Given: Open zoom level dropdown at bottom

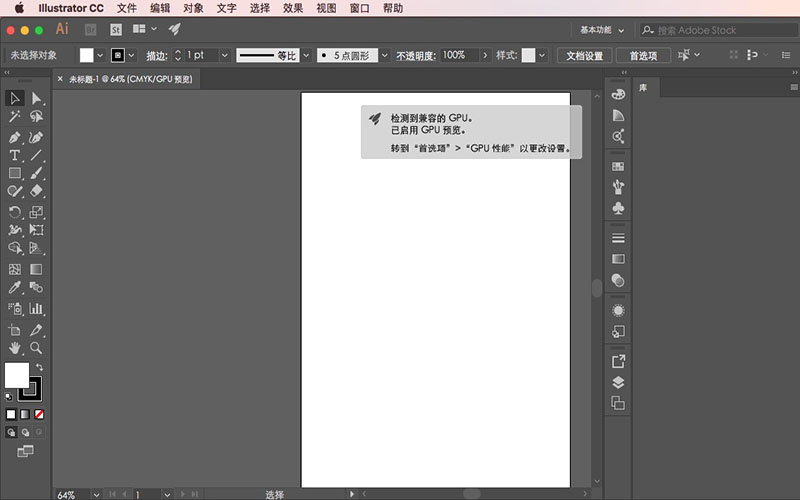Looking at the screenshot, I should (x=96, y=494).
